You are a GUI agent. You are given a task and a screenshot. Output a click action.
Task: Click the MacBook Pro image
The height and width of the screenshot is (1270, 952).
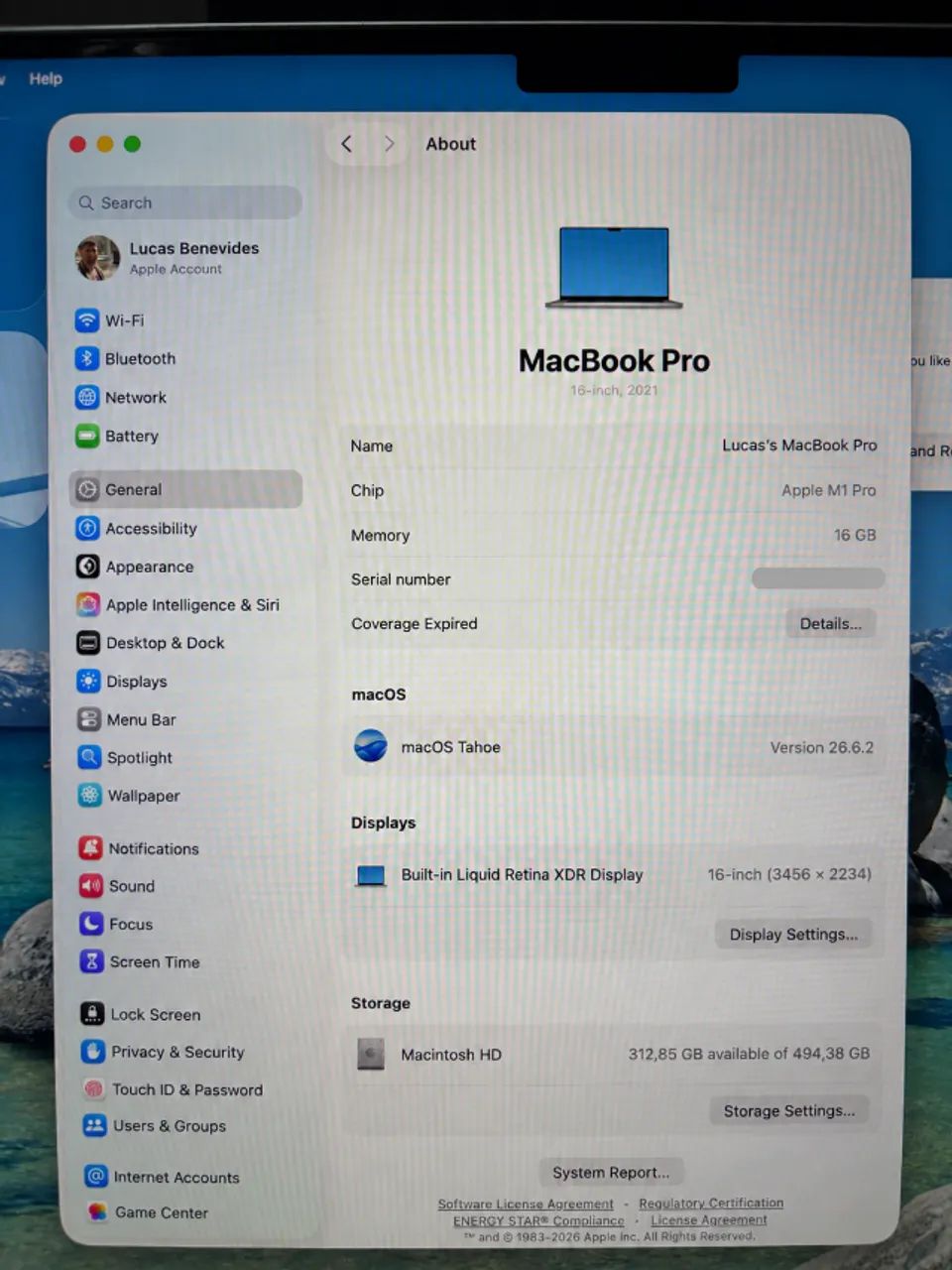click(x=614, y=268)
